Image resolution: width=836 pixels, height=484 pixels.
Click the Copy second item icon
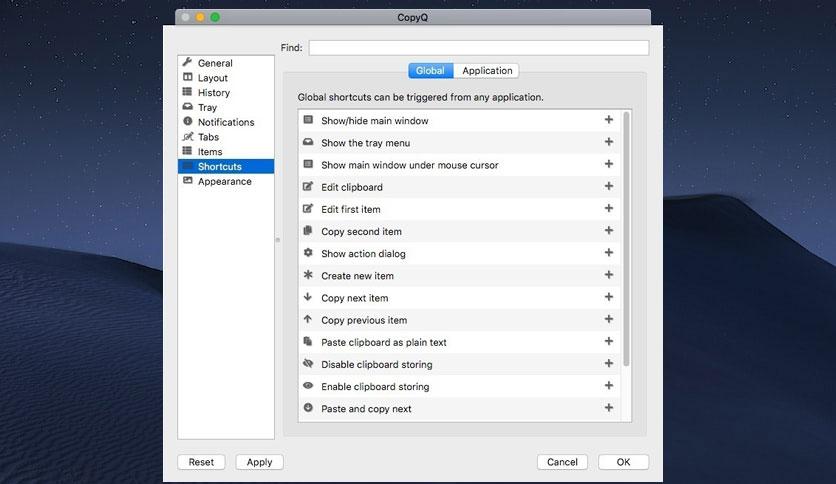point(308,231)
